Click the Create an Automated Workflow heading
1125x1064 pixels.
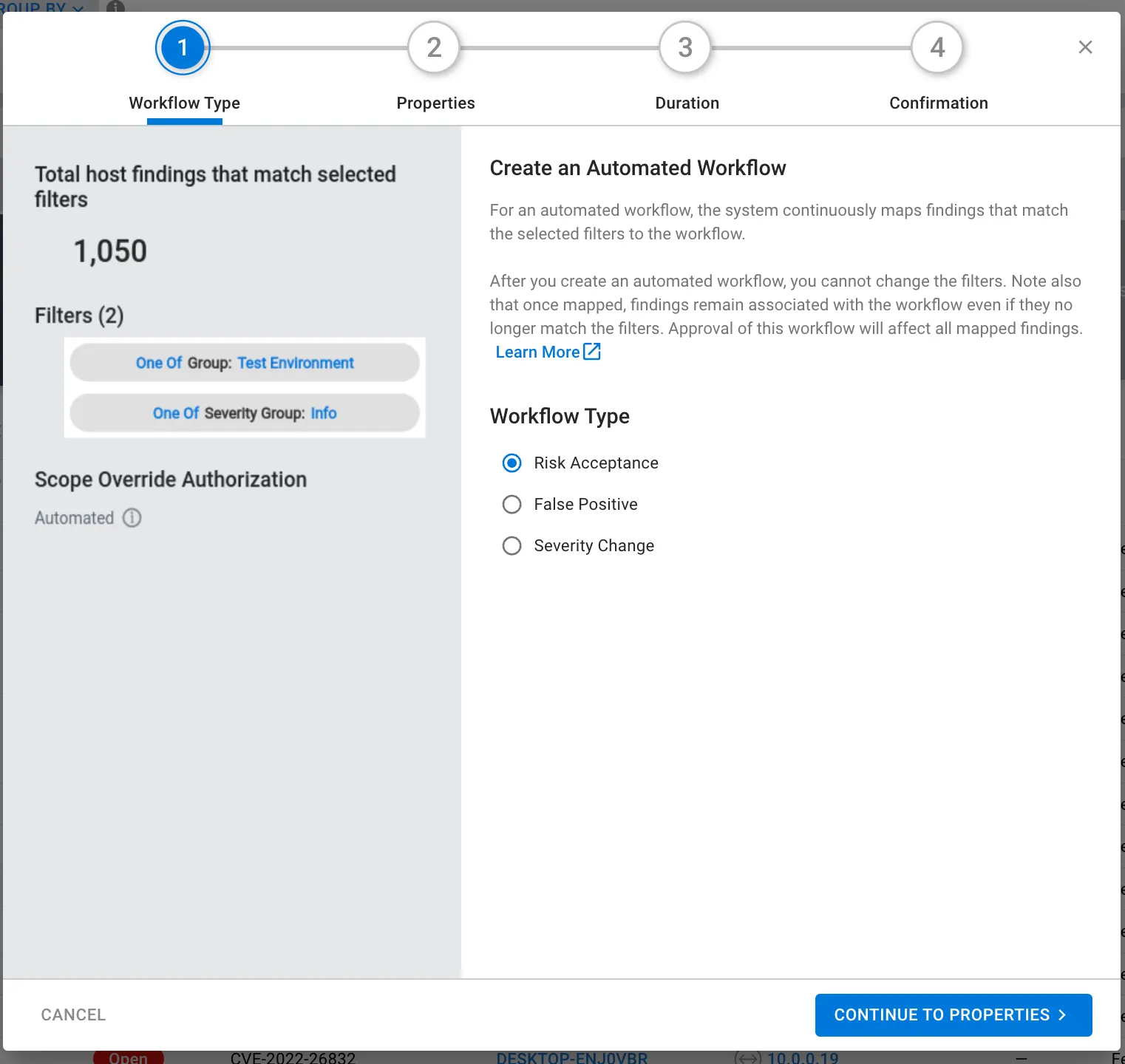pyautogui.click(x=638, y=168)
